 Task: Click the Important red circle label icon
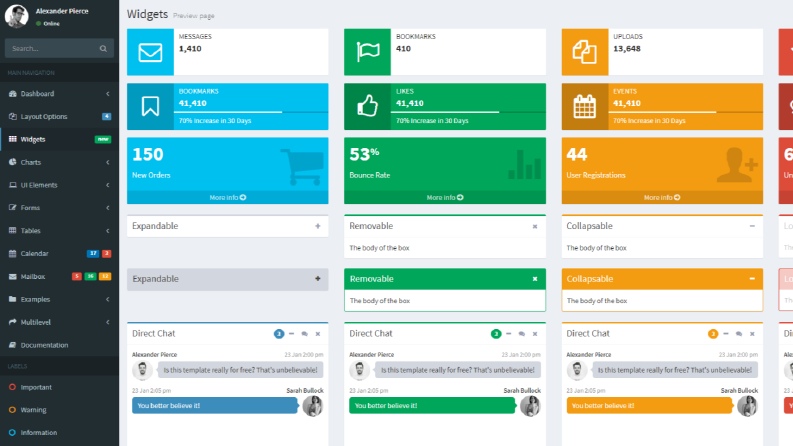(x=12, y=387)
